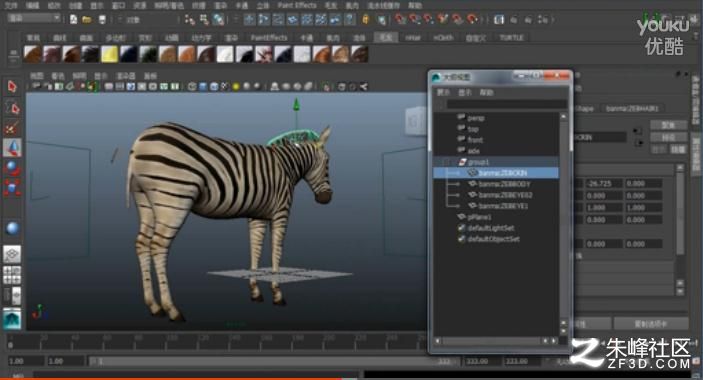Image resolution: width=703 pixels, height=380 pixels.
Task: Select the Rotate tool in toolbox
Action: [12, 168]
